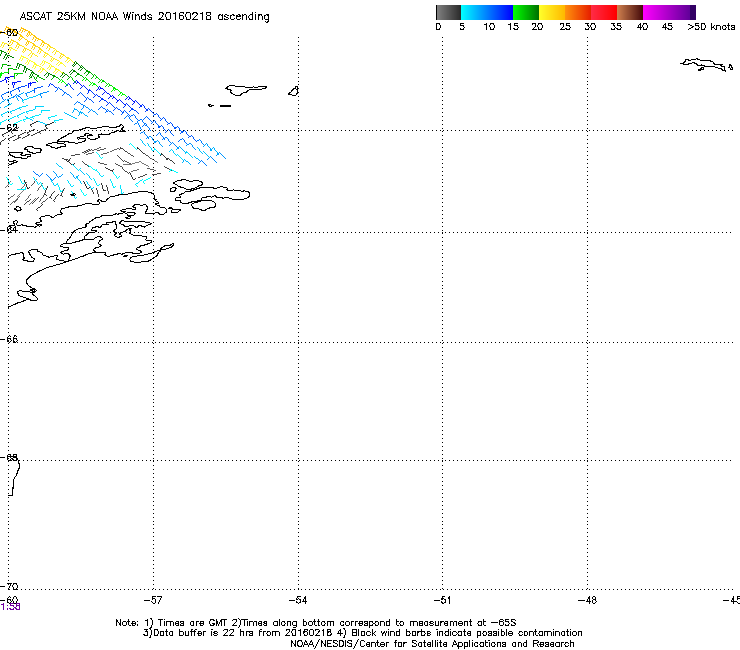This screenshot has width=740, height=650.
Task: Click the '-48' longitude label
Action: click(x=587, y=600)
